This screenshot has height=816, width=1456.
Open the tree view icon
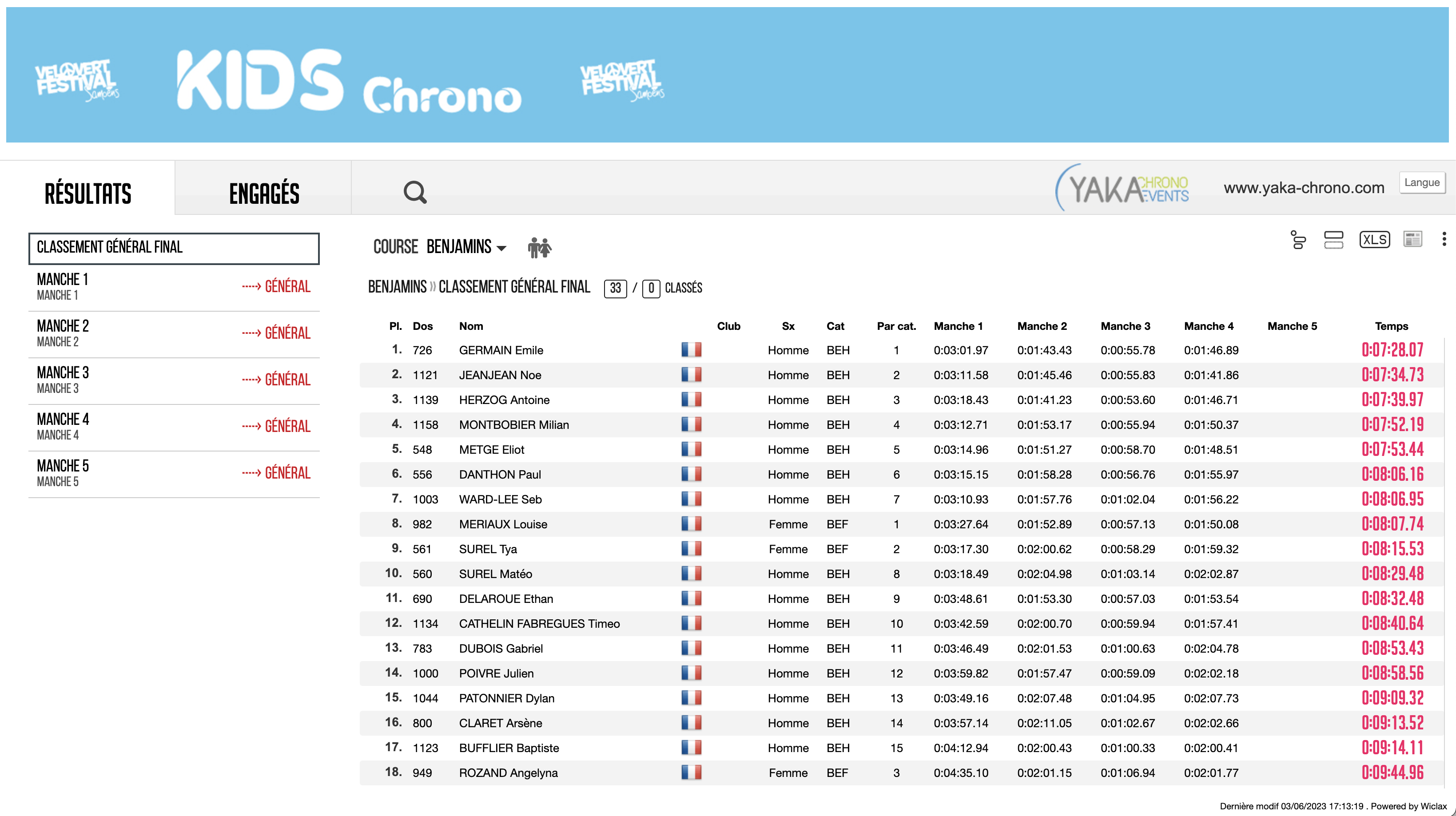tap(1298, 240)
